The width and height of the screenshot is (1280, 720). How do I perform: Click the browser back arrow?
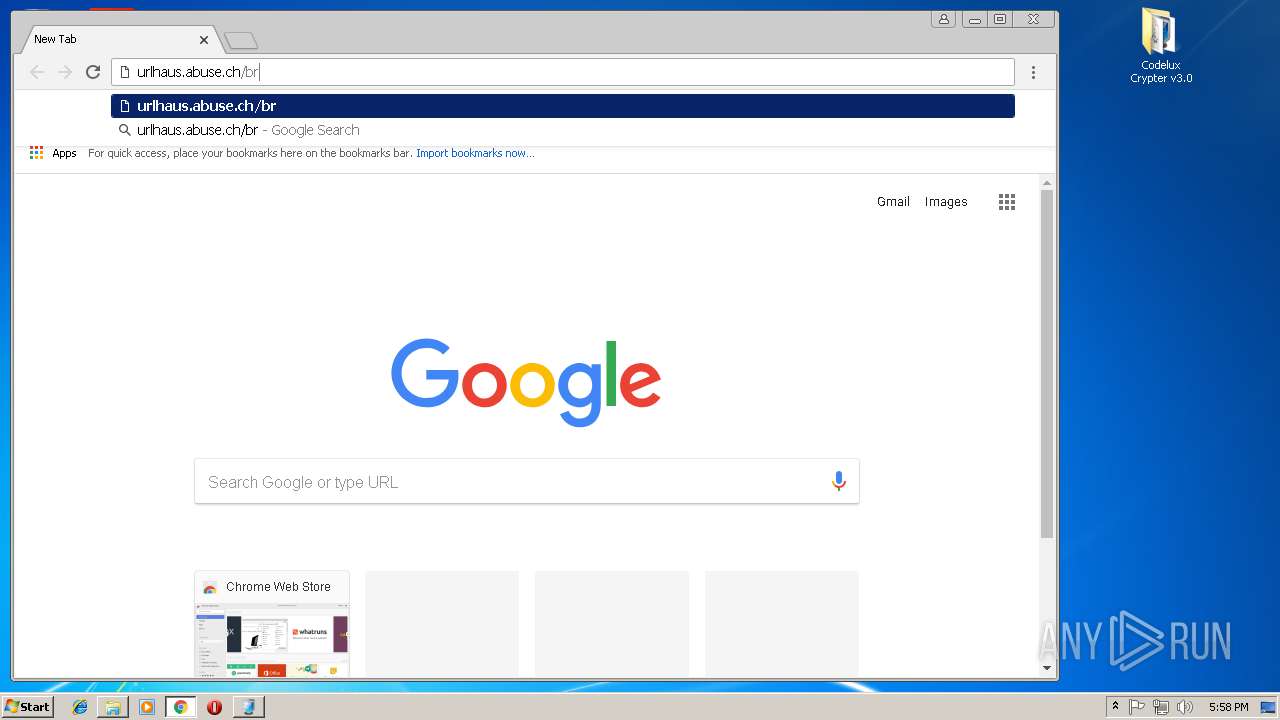click(x=37, y=72)
